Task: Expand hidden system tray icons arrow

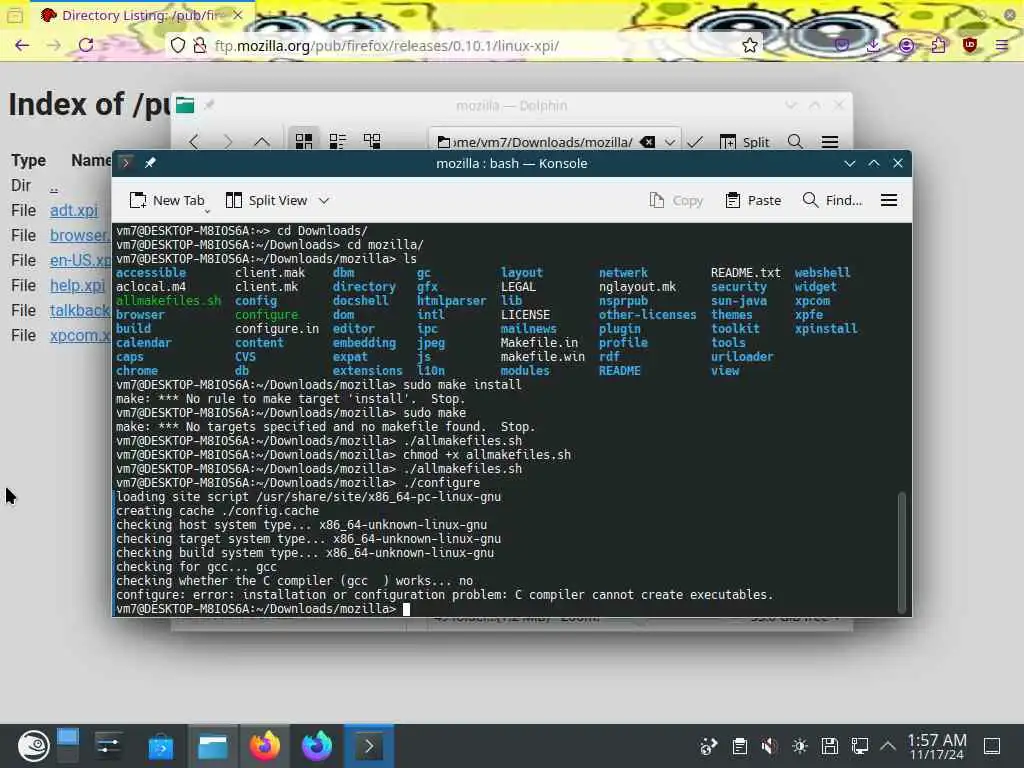Action: 888,746
